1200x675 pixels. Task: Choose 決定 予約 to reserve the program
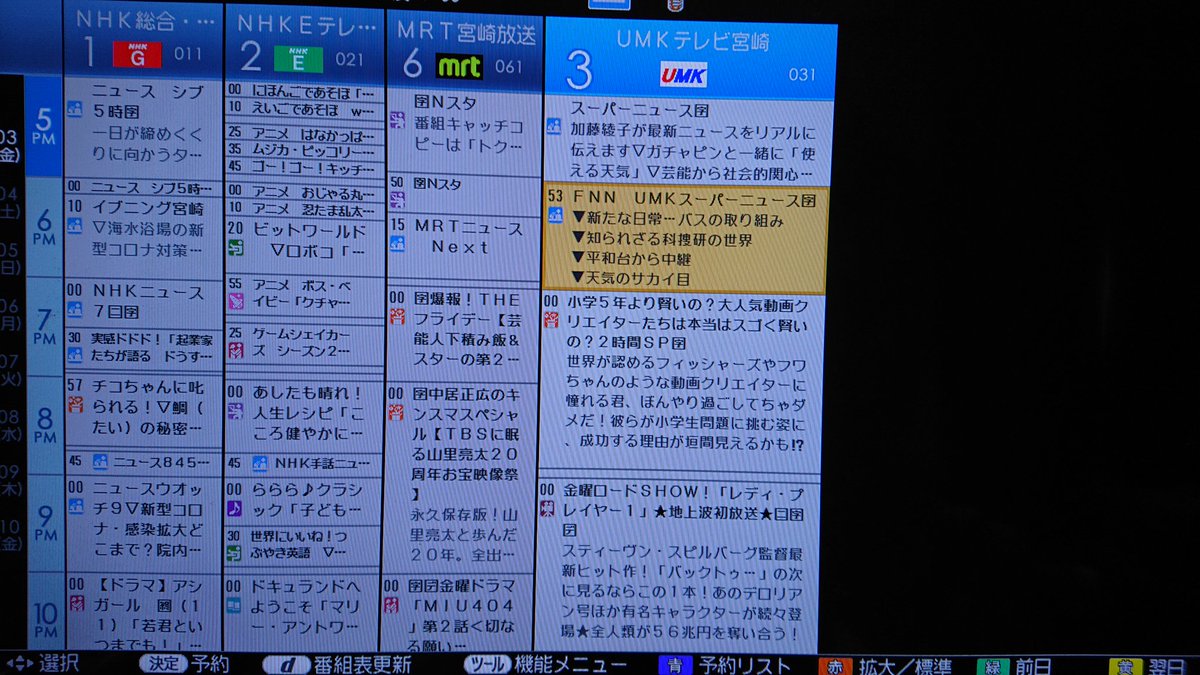184,664
